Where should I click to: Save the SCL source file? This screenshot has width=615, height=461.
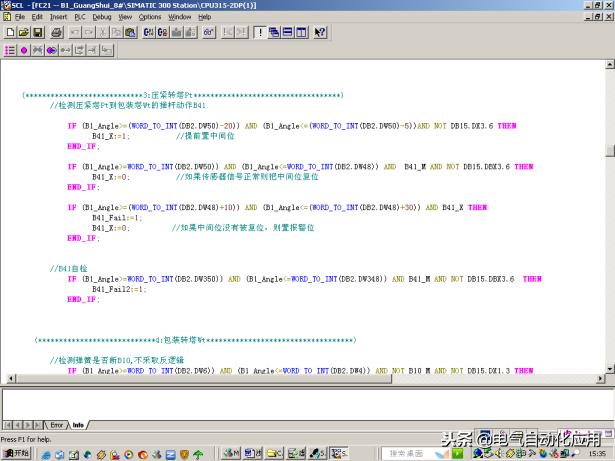tap(37, 32)
